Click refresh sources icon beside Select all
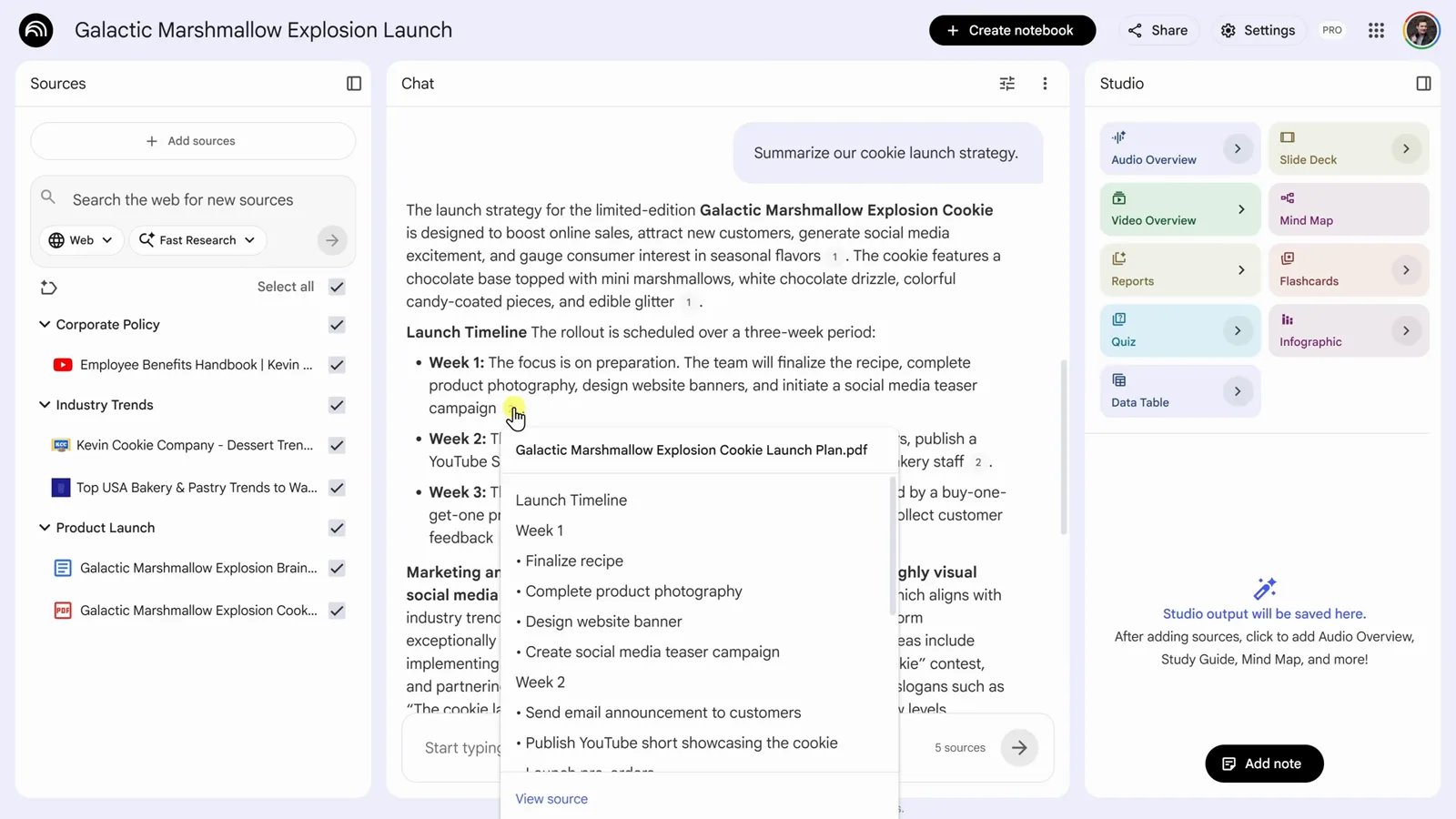This screenshot has width=1456, height=819. tap(49, 288)
